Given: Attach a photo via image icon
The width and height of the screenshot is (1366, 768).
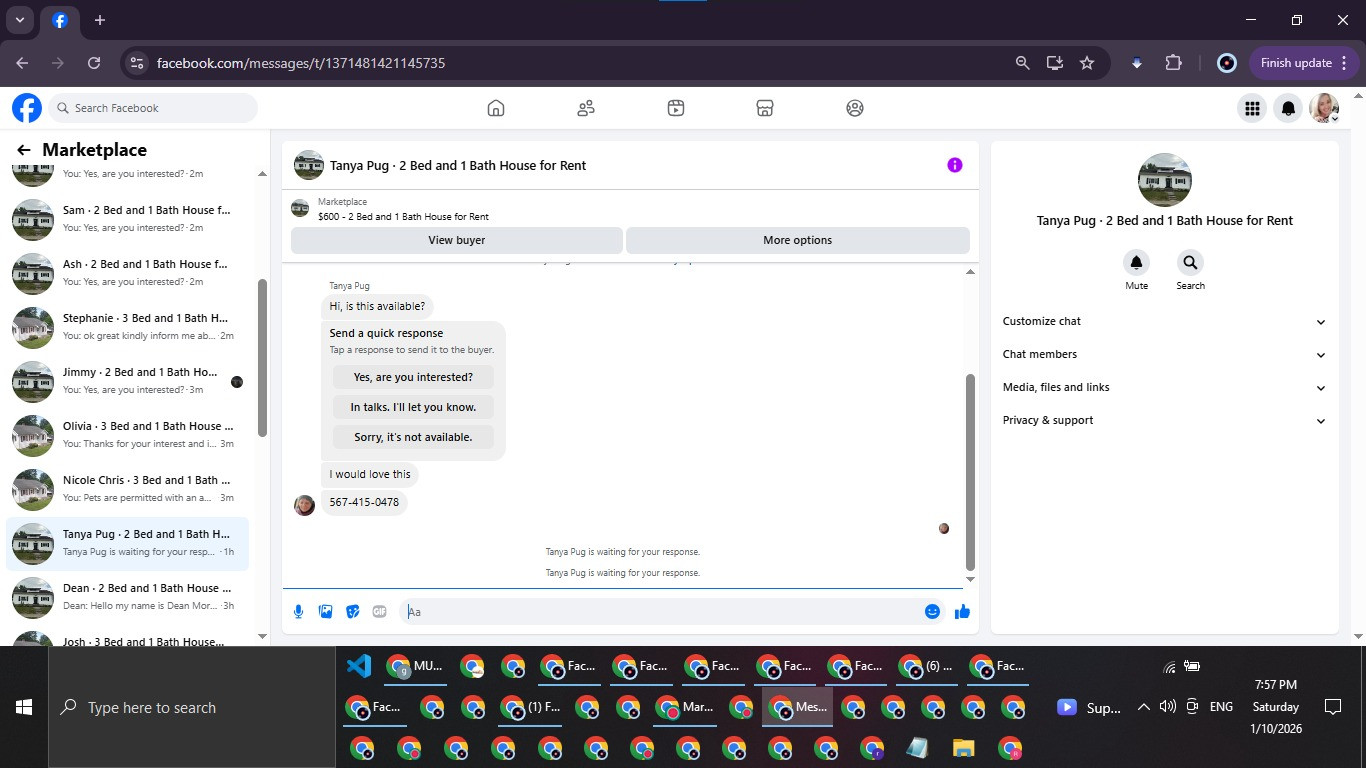Looking at the screenshot, I should tap(325, 611).
